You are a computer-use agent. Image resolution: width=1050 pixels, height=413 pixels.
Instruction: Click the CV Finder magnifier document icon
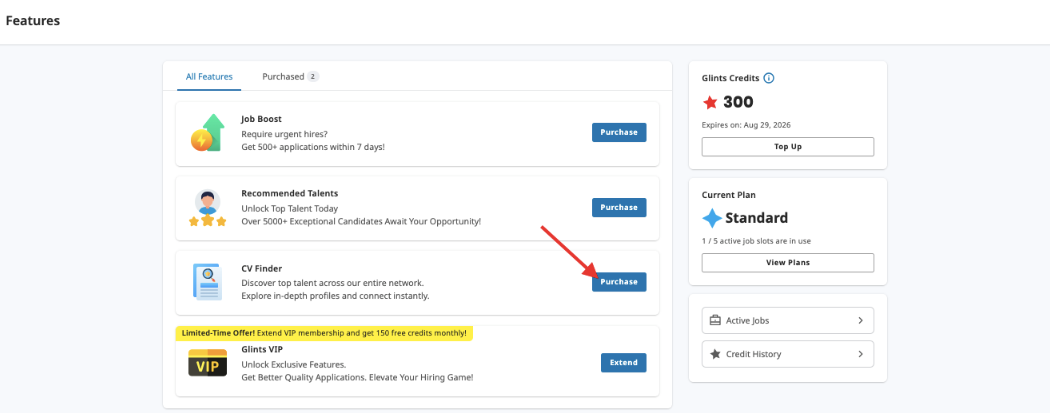pyautogui.click(x=207, y=282)
